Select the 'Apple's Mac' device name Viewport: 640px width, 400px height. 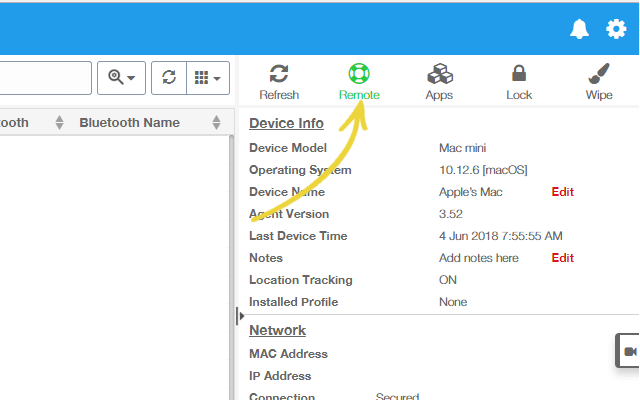(471, 192)
